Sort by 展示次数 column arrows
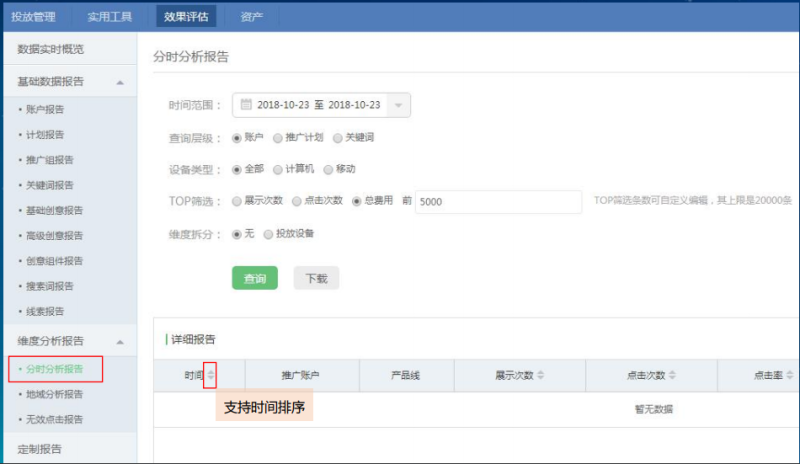 coord(541,375)
